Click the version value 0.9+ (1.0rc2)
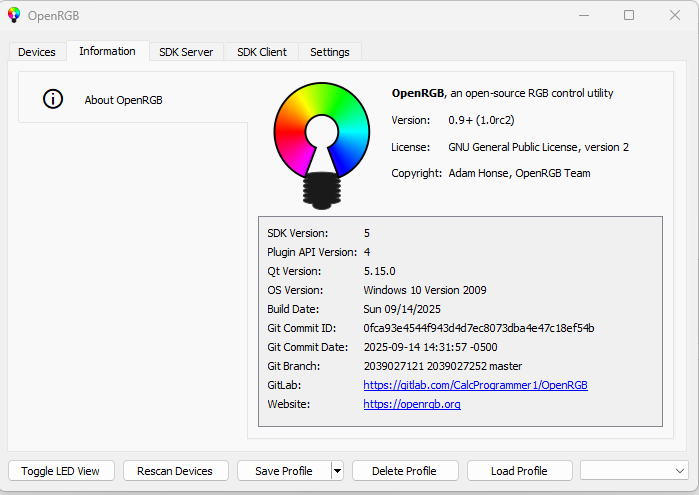 click(481, 120)
